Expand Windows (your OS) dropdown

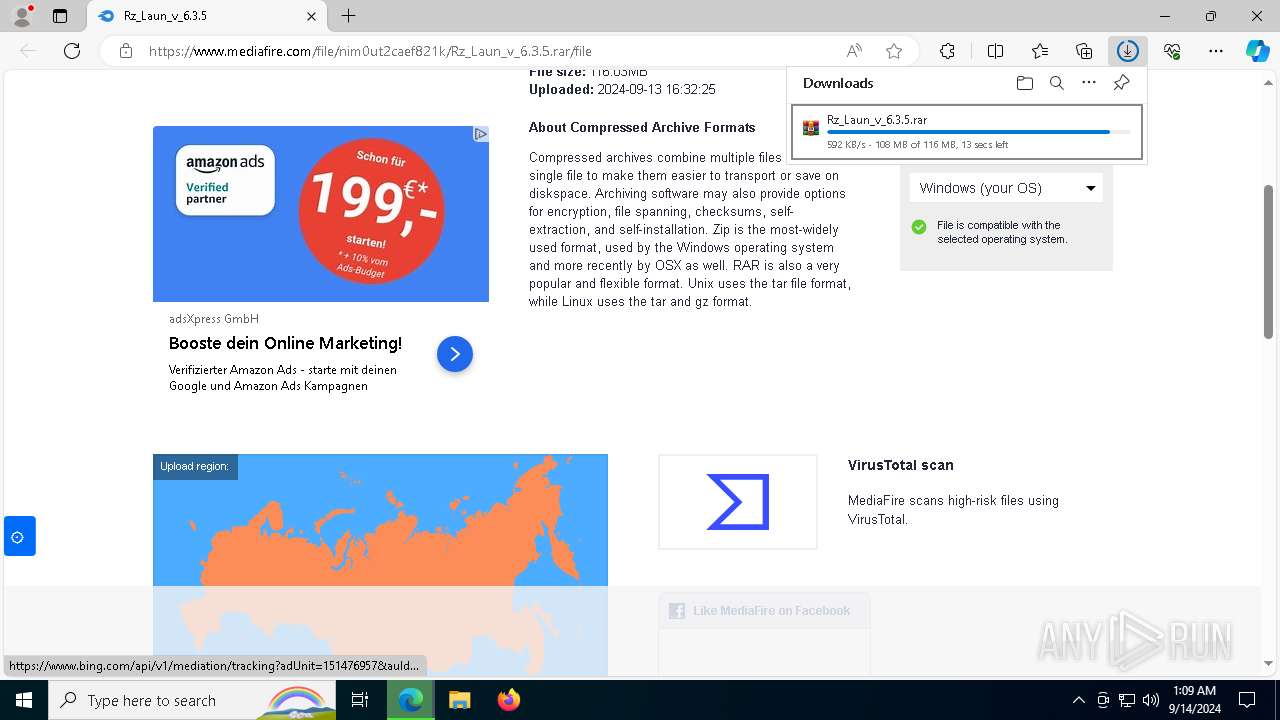pyautogui.click(x=1006, y=188)
